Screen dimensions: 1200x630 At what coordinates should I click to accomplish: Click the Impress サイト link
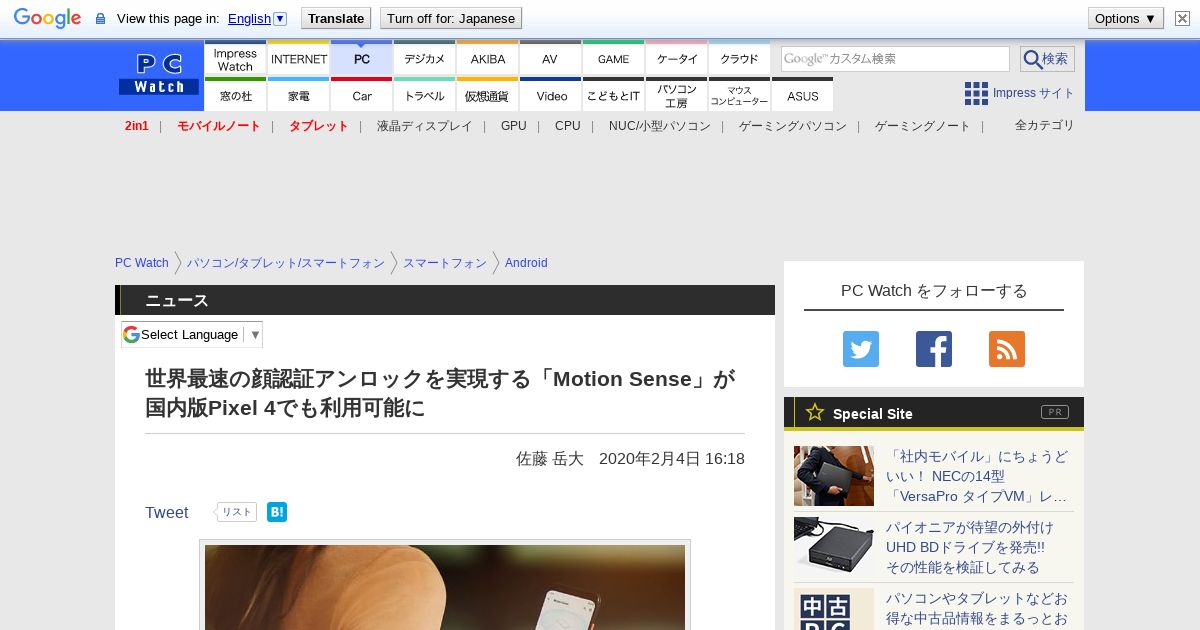click(1033, 93)
